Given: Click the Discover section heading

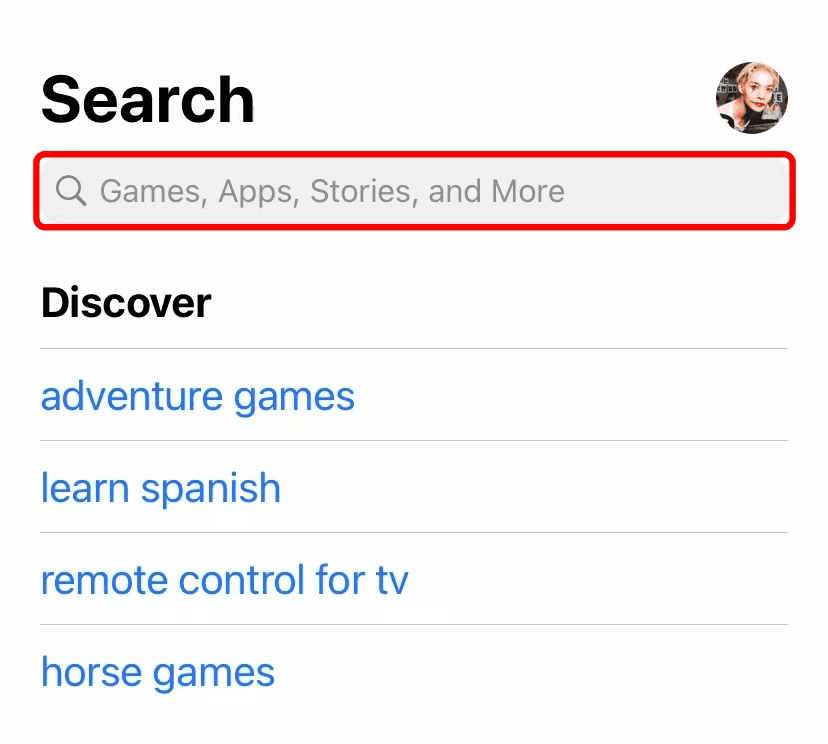Looking at the screenshot, I should [126, 303].
